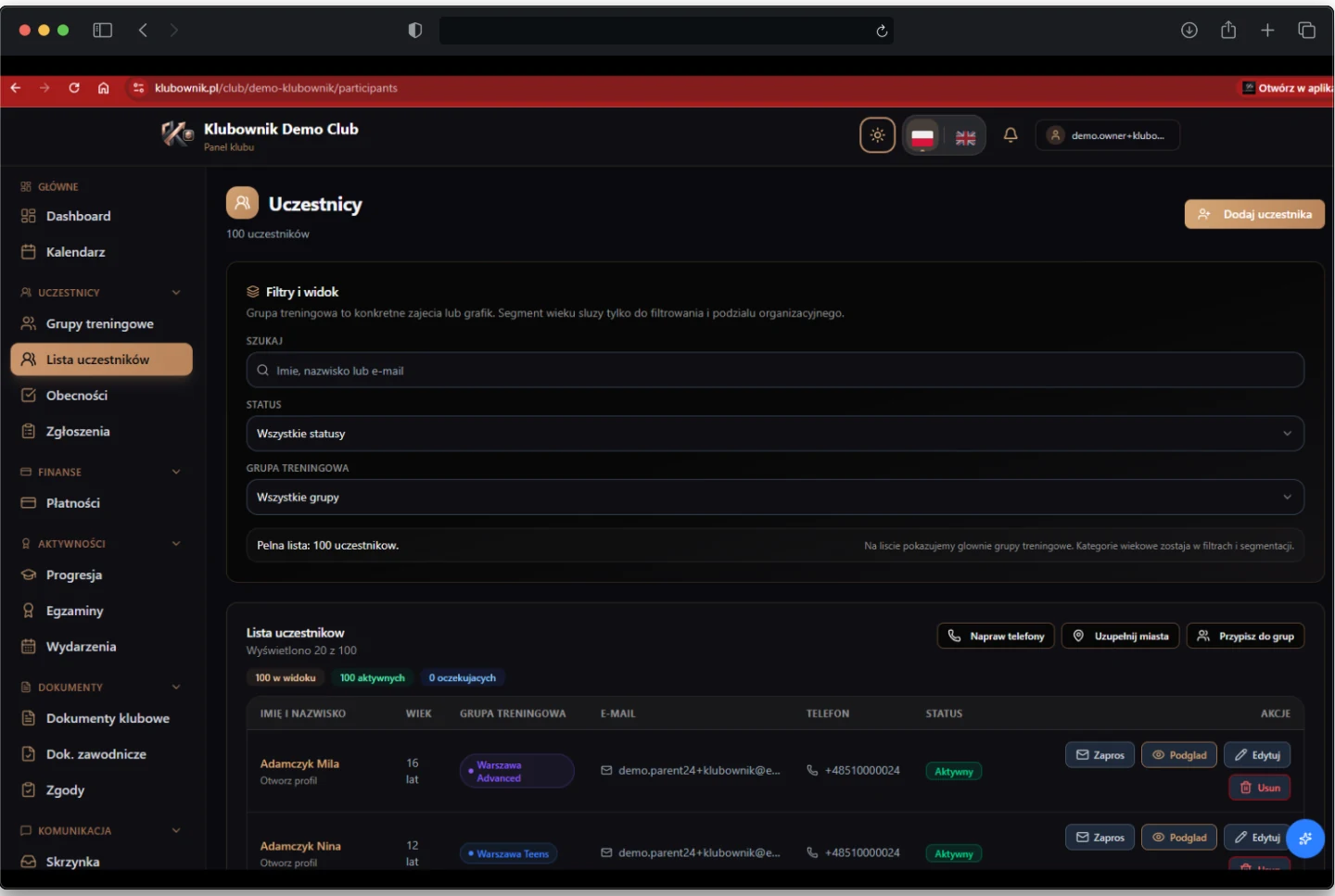1335x896 pixels.
Task: Open the Safari sidebar panel icon
Action: pos(103,31)
